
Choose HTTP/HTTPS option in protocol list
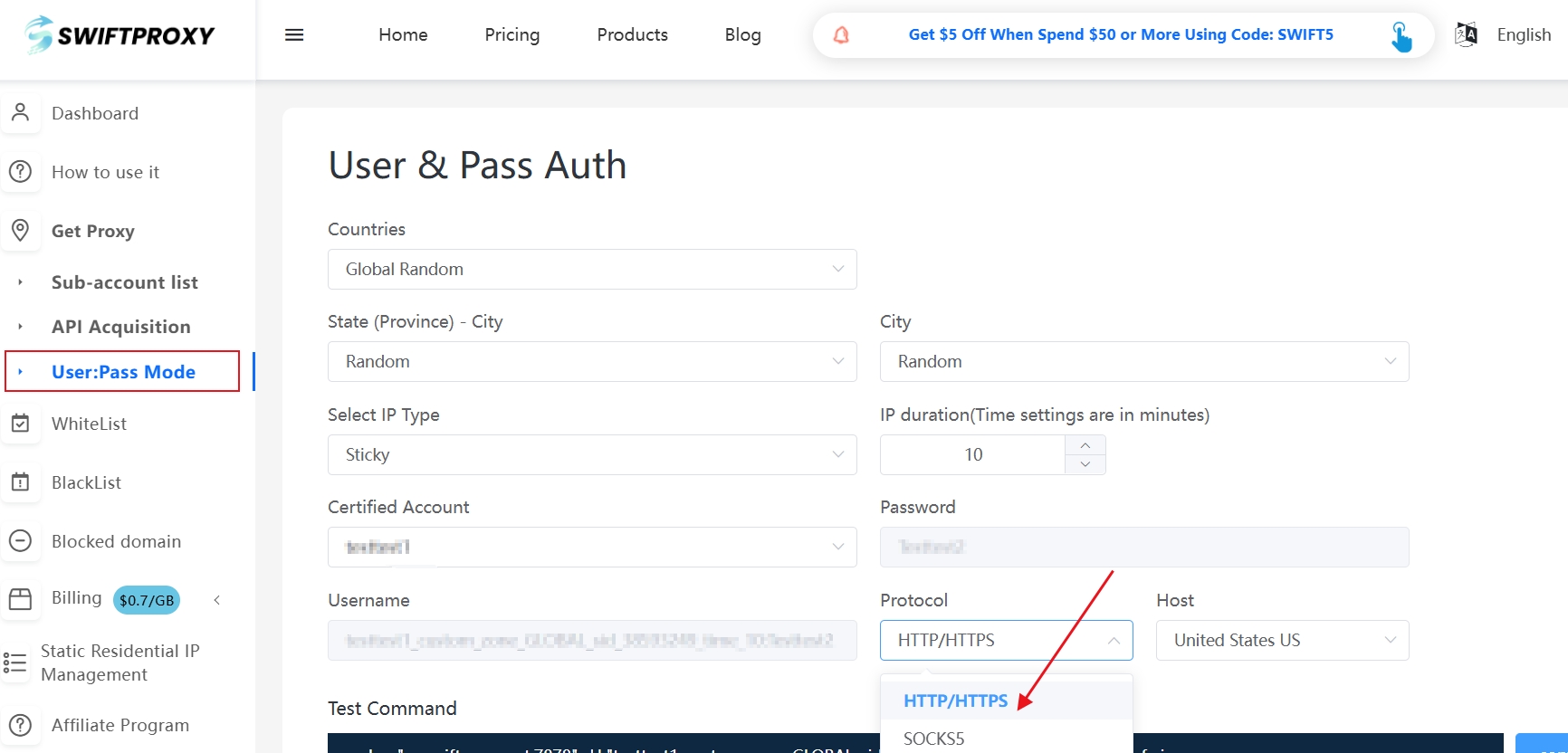pyautogui.click(x=955, y=701)
